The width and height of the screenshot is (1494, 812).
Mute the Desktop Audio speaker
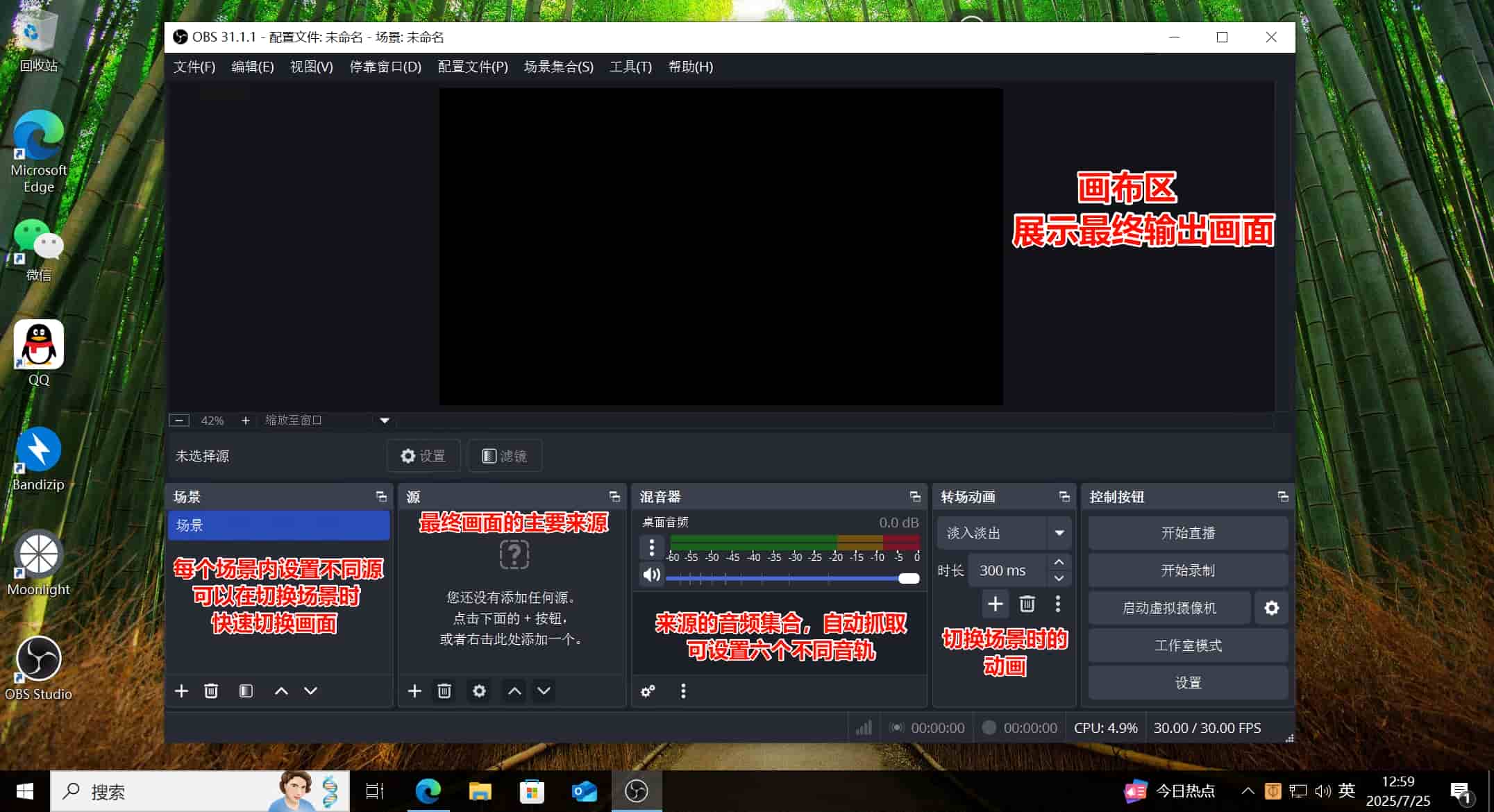coord(651,575)
